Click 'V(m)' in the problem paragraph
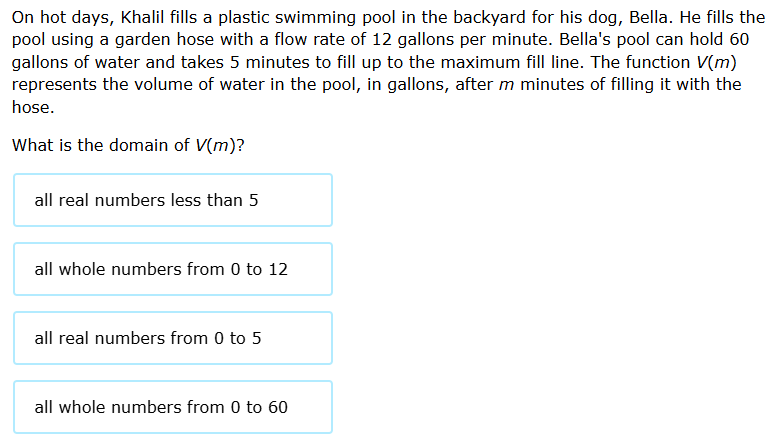Image resolution: width=775 pixels, height=443 pixels. click(x=716, y=62)
